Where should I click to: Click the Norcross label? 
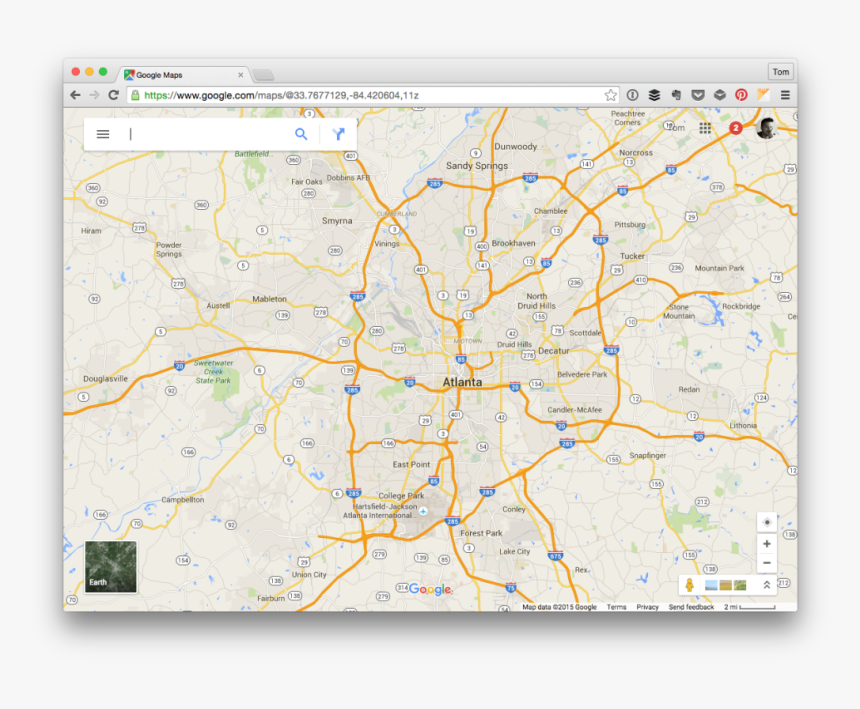click(x=636, y=152)
